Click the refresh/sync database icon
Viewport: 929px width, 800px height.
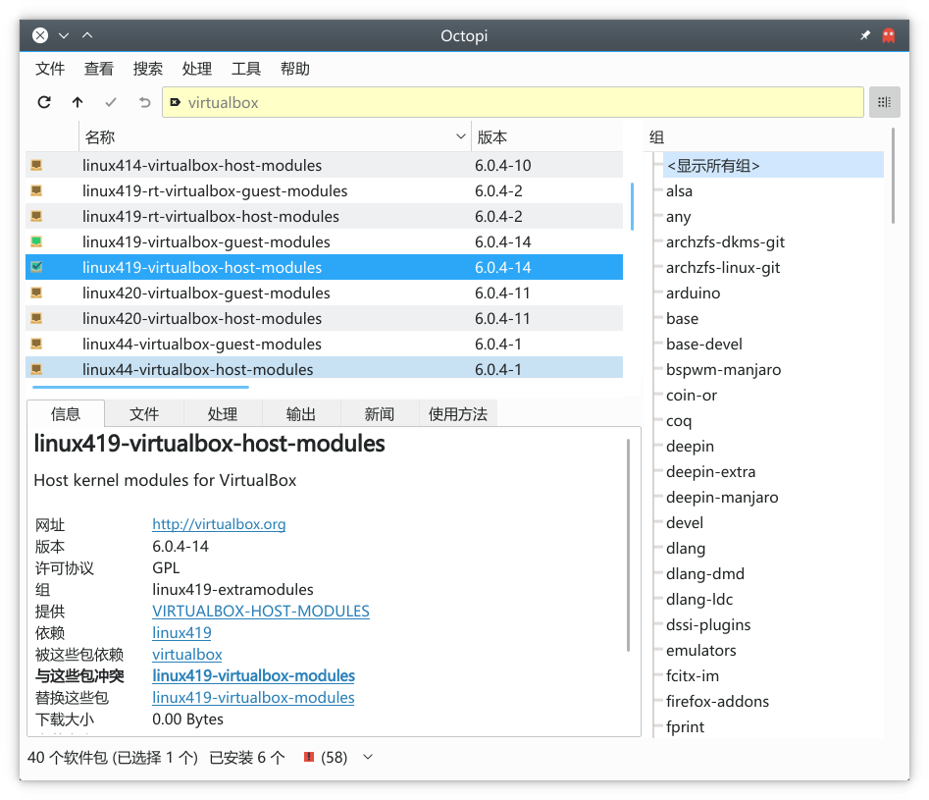(x=44, y=102)
